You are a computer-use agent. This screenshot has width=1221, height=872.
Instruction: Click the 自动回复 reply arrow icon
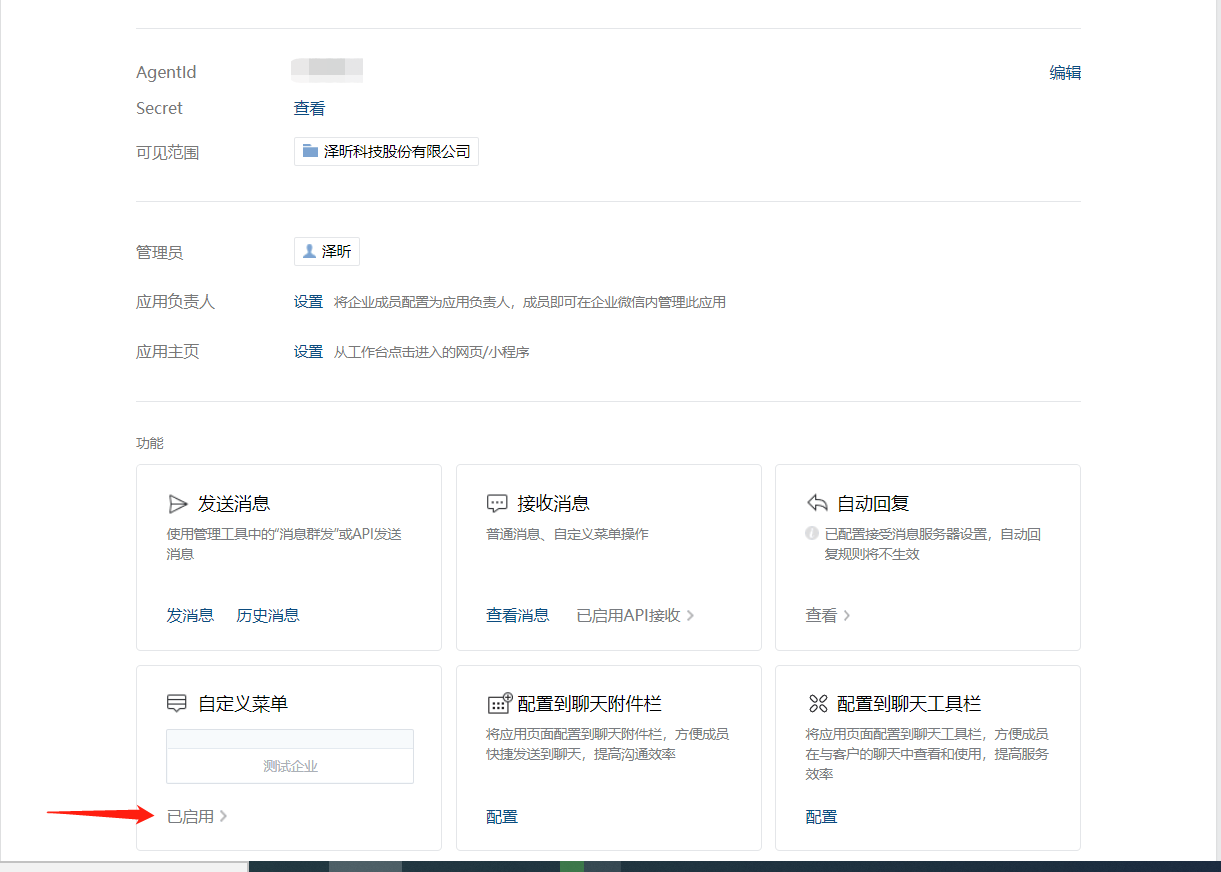pos(817,504)
